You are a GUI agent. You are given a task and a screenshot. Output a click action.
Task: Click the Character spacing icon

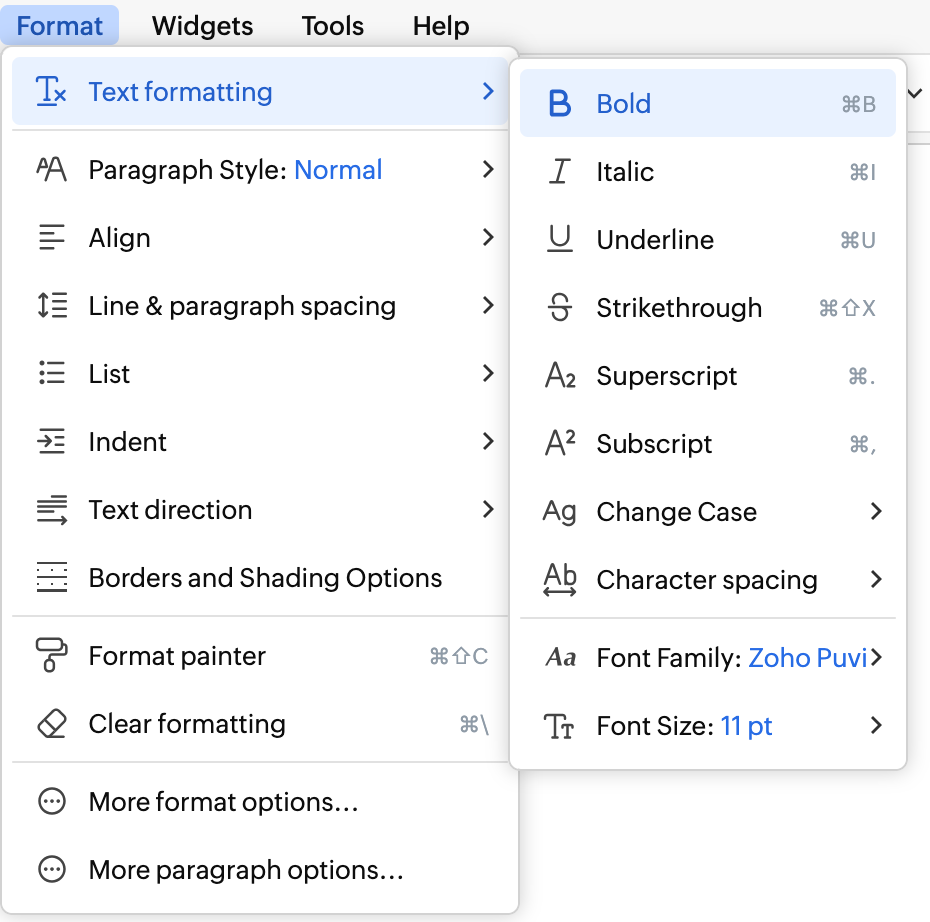pos(560,580)
